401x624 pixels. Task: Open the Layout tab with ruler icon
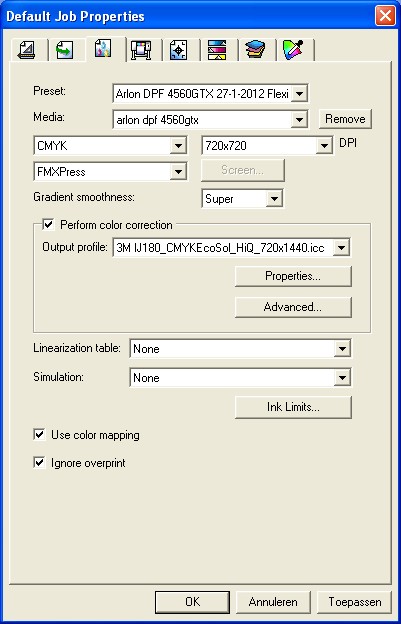coord(27,50)
